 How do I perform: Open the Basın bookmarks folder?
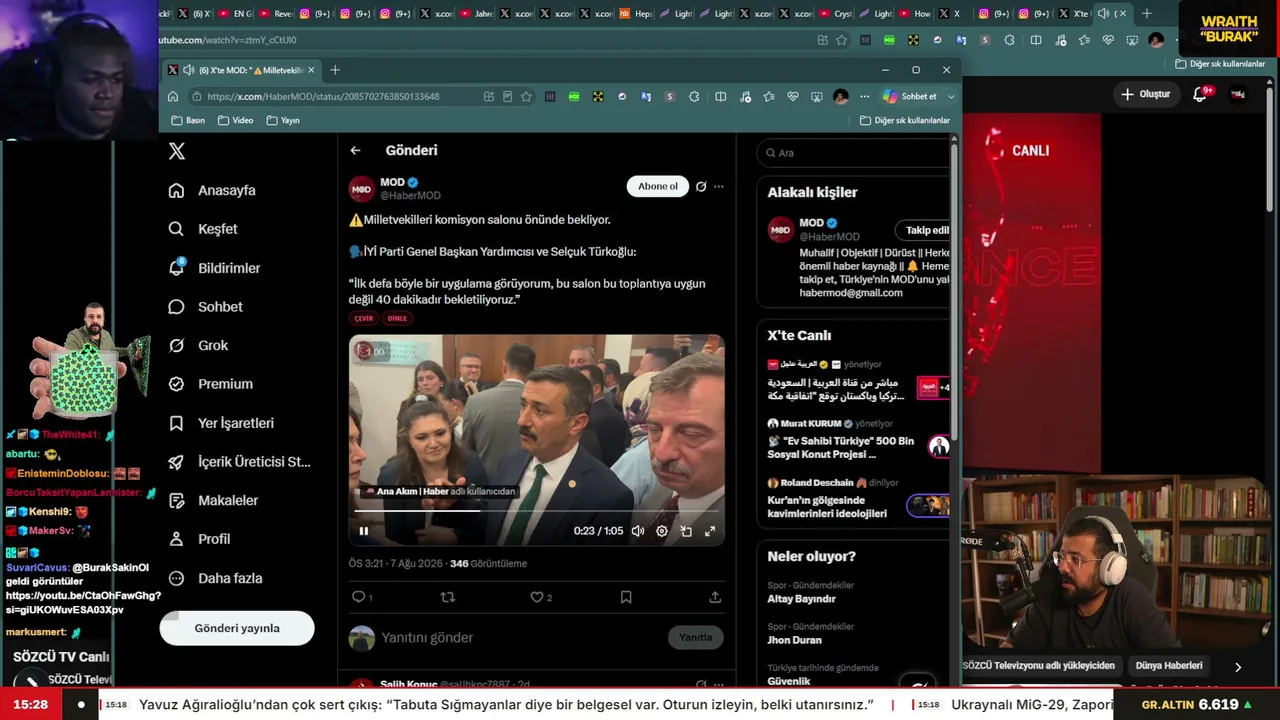click(188, 120)
